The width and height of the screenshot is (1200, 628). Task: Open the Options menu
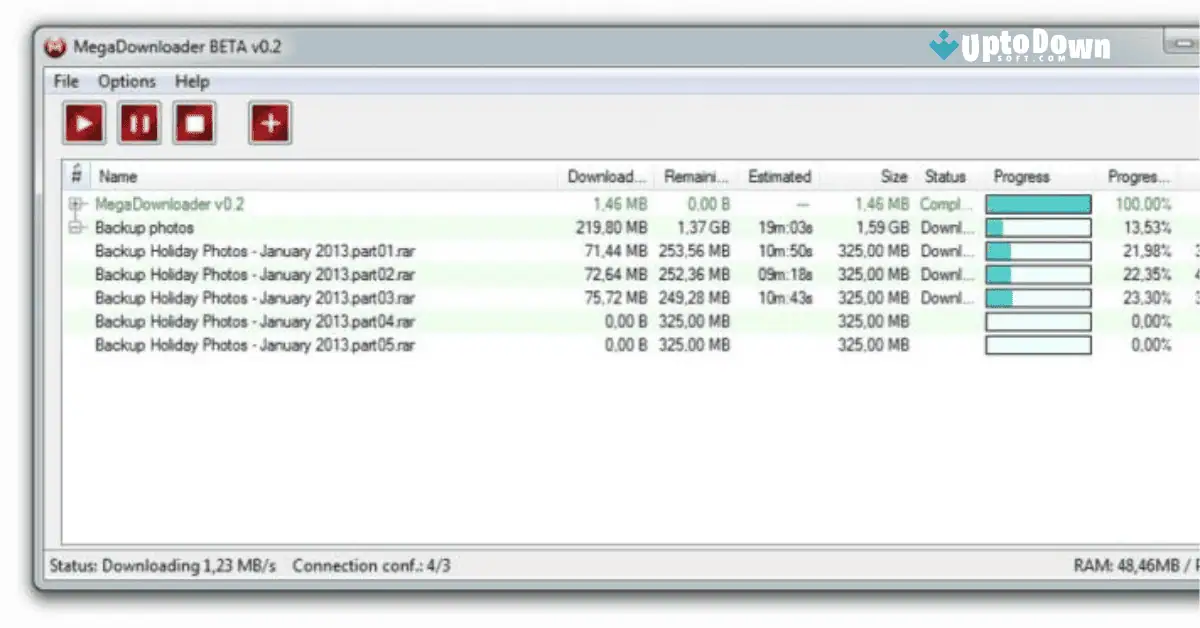point(127,81)
